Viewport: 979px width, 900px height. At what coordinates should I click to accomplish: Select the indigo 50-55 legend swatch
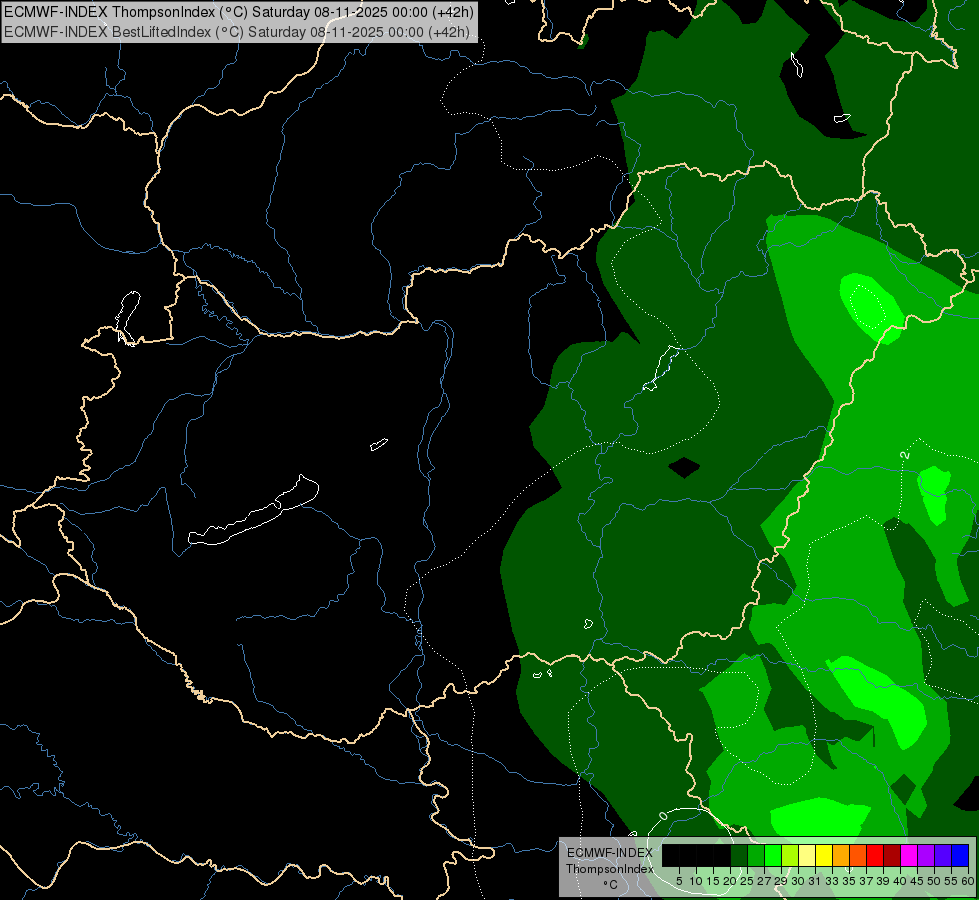(943, 855)
